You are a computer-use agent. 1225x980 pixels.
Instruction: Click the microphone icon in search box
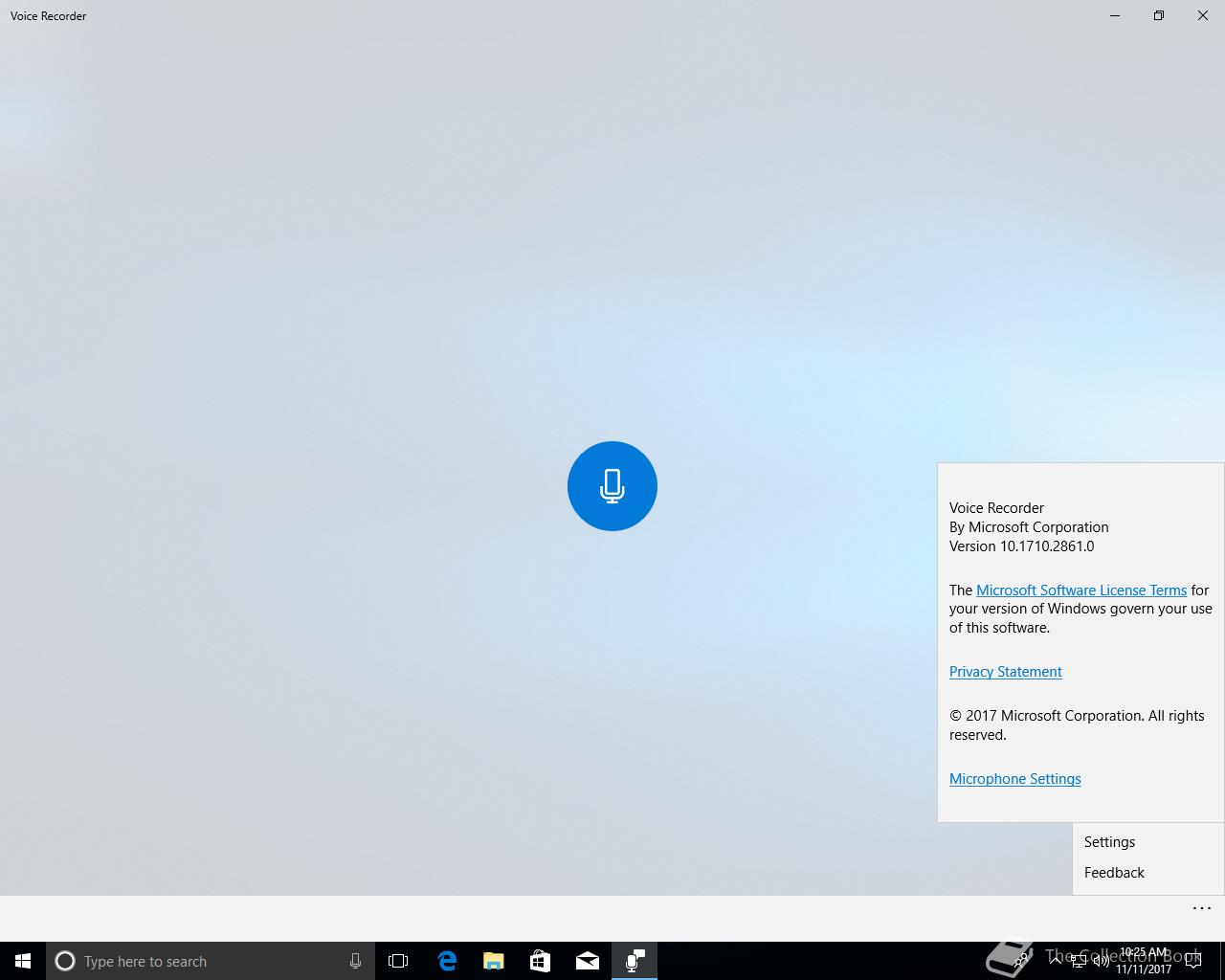point(355,961)
